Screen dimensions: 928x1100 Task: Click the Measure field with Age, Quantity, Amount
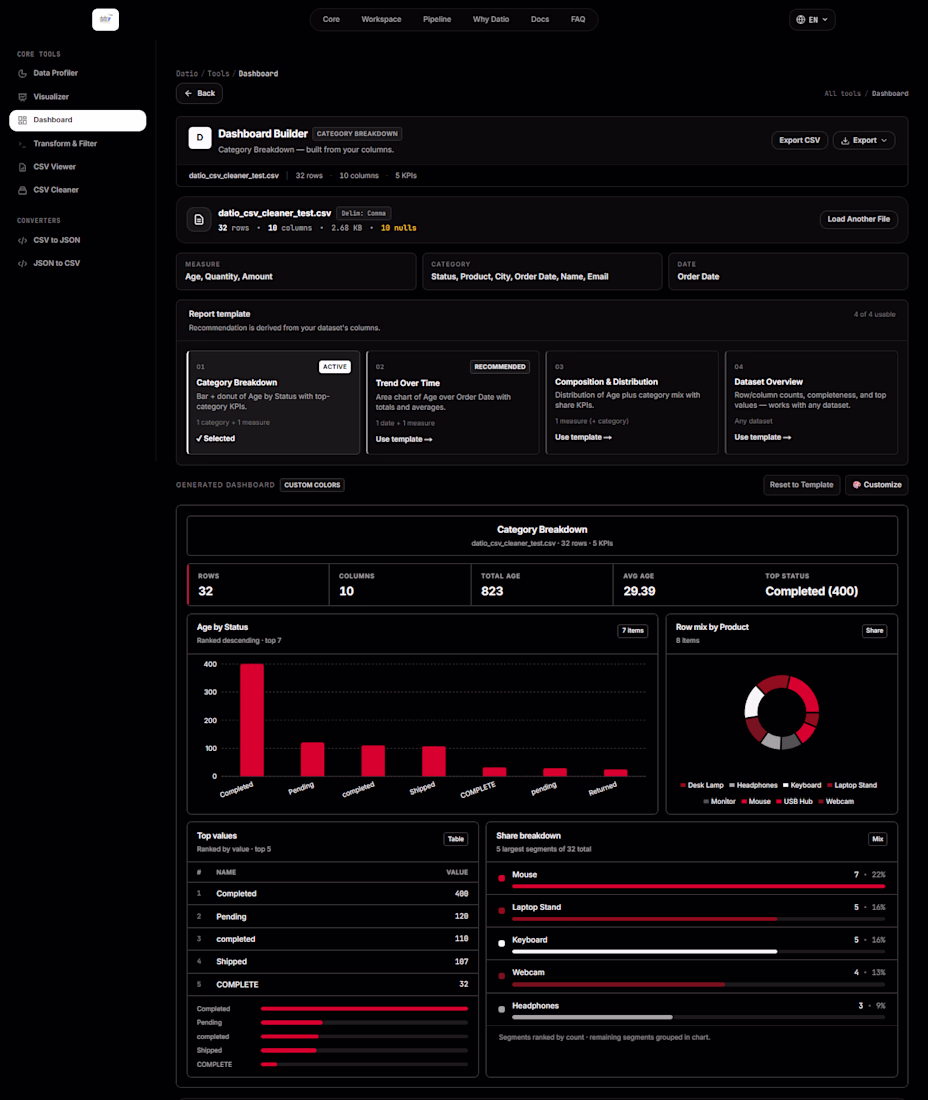[296, 271]
